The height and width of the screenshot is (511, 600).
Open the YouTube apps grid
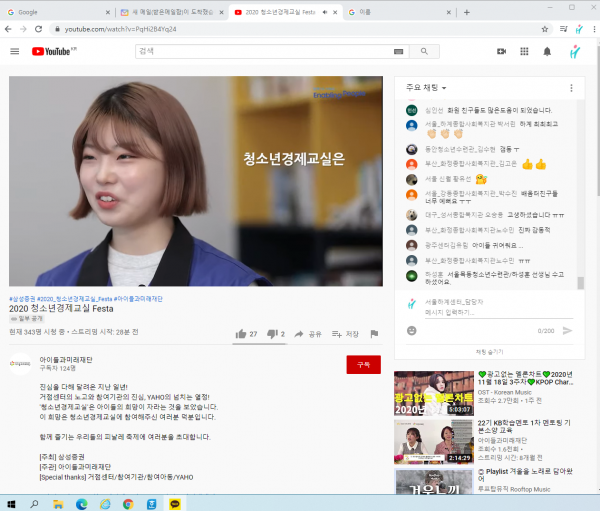pos(523,51)
